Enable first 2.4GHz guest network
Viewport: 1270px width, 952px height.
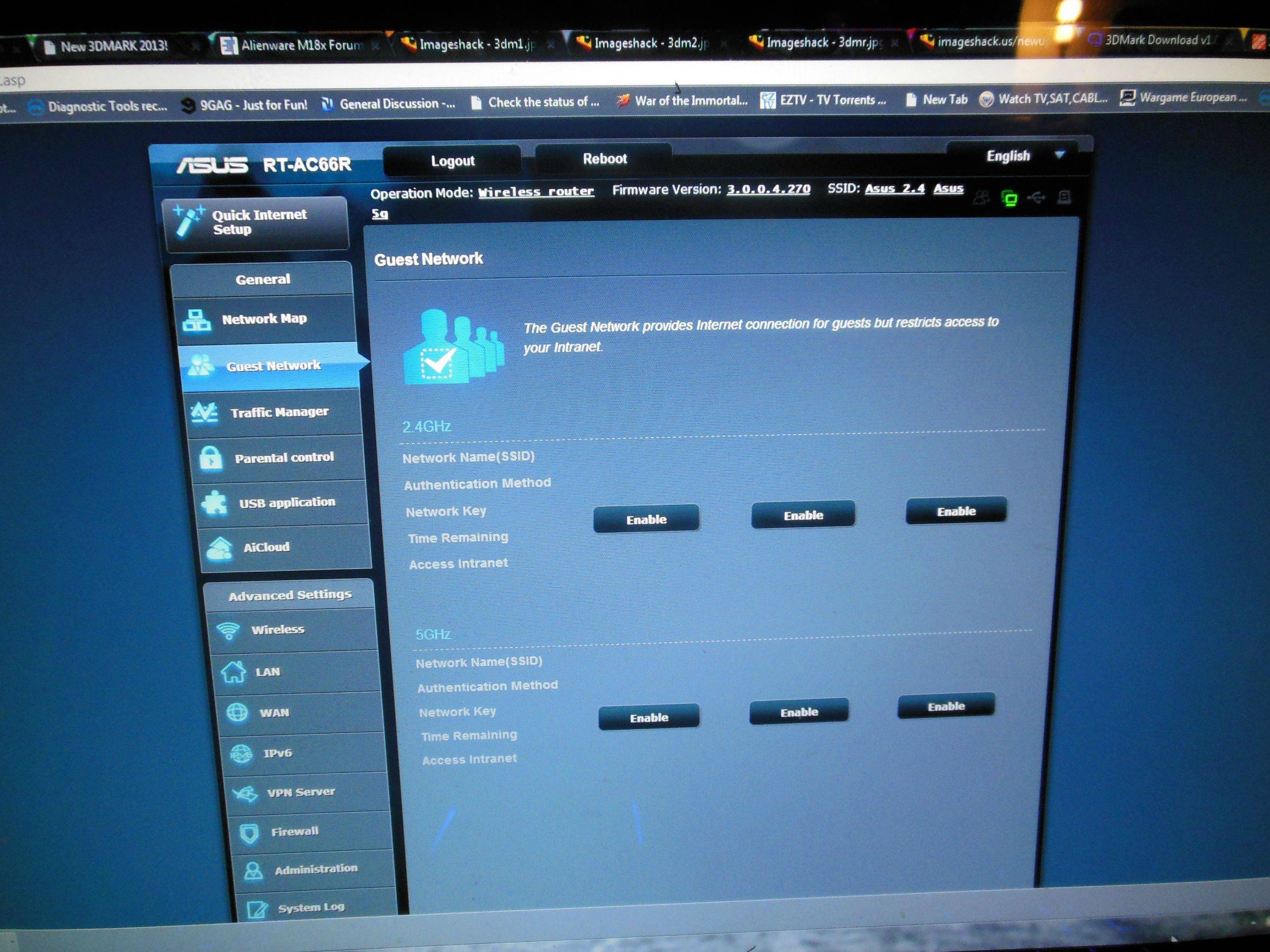[646, 519]
